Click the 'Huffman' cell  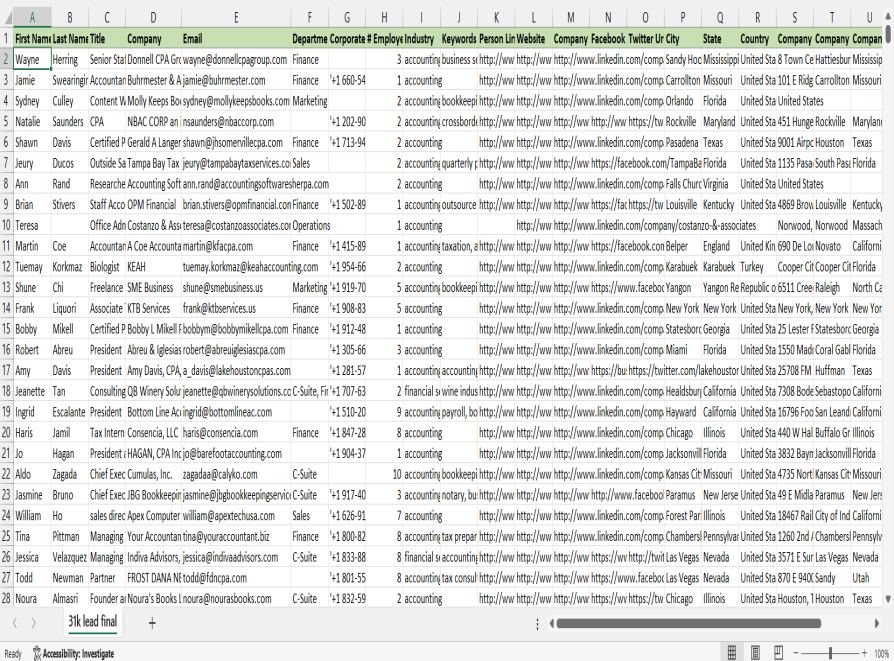point(832,371)
